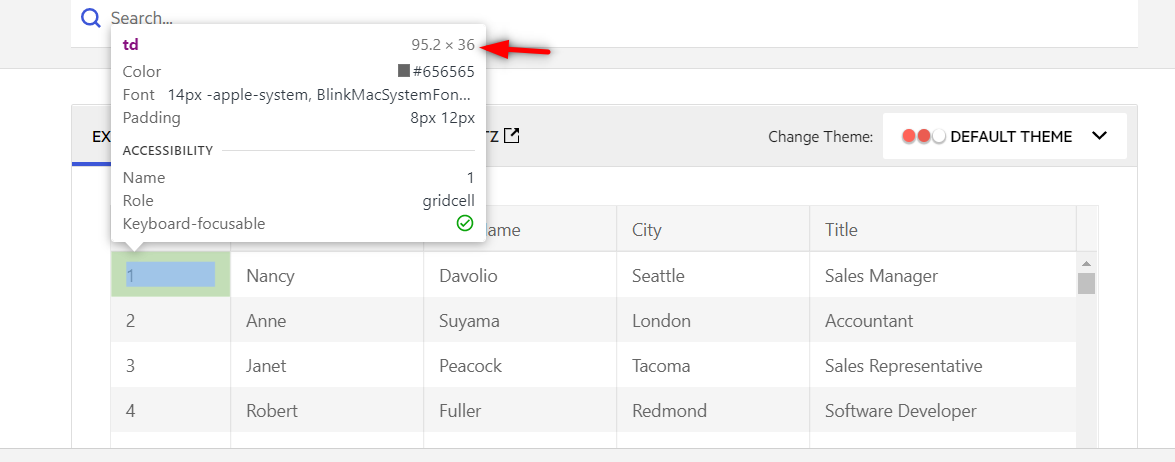Select the Tacoma city cell
Screen dimensions: 1175x462
660,366
